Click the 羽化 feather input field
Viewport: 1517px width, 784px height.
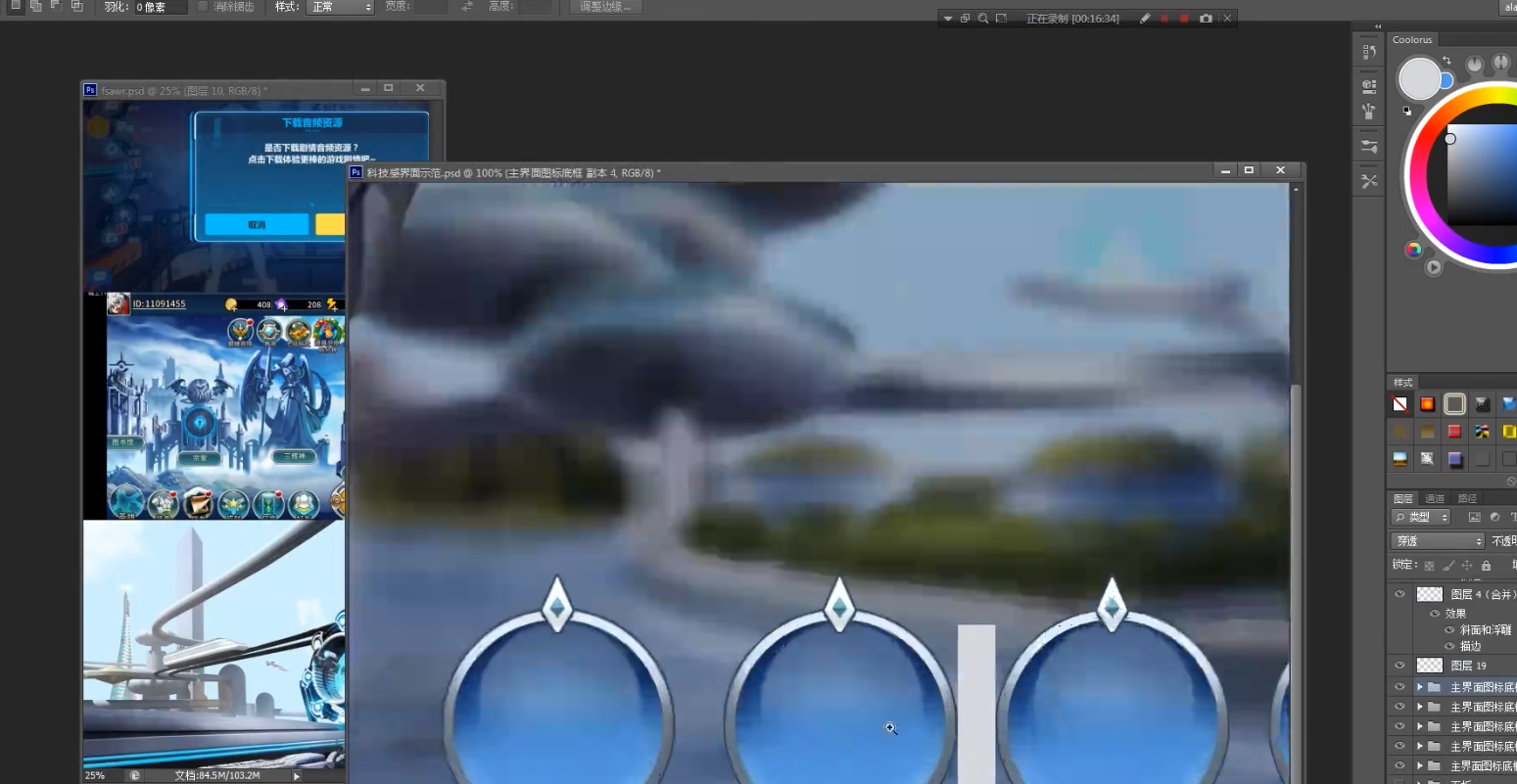pos(160,7)
